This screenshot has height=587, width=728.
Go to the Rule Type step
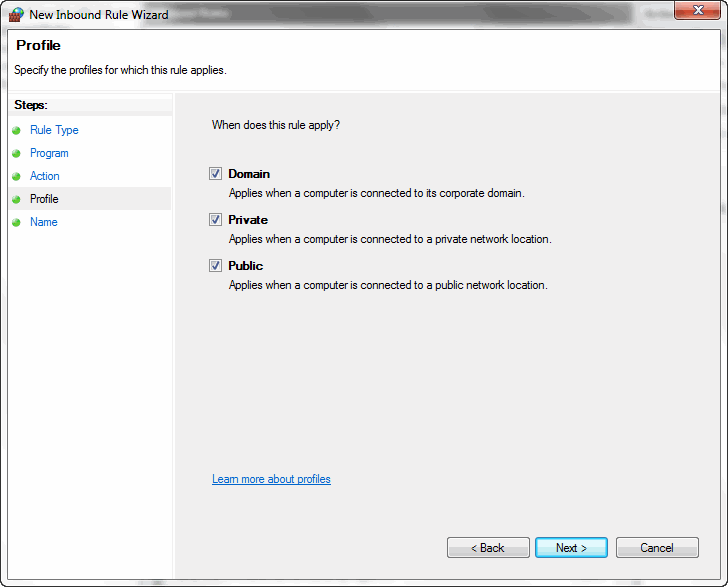(x=54, y=130)
